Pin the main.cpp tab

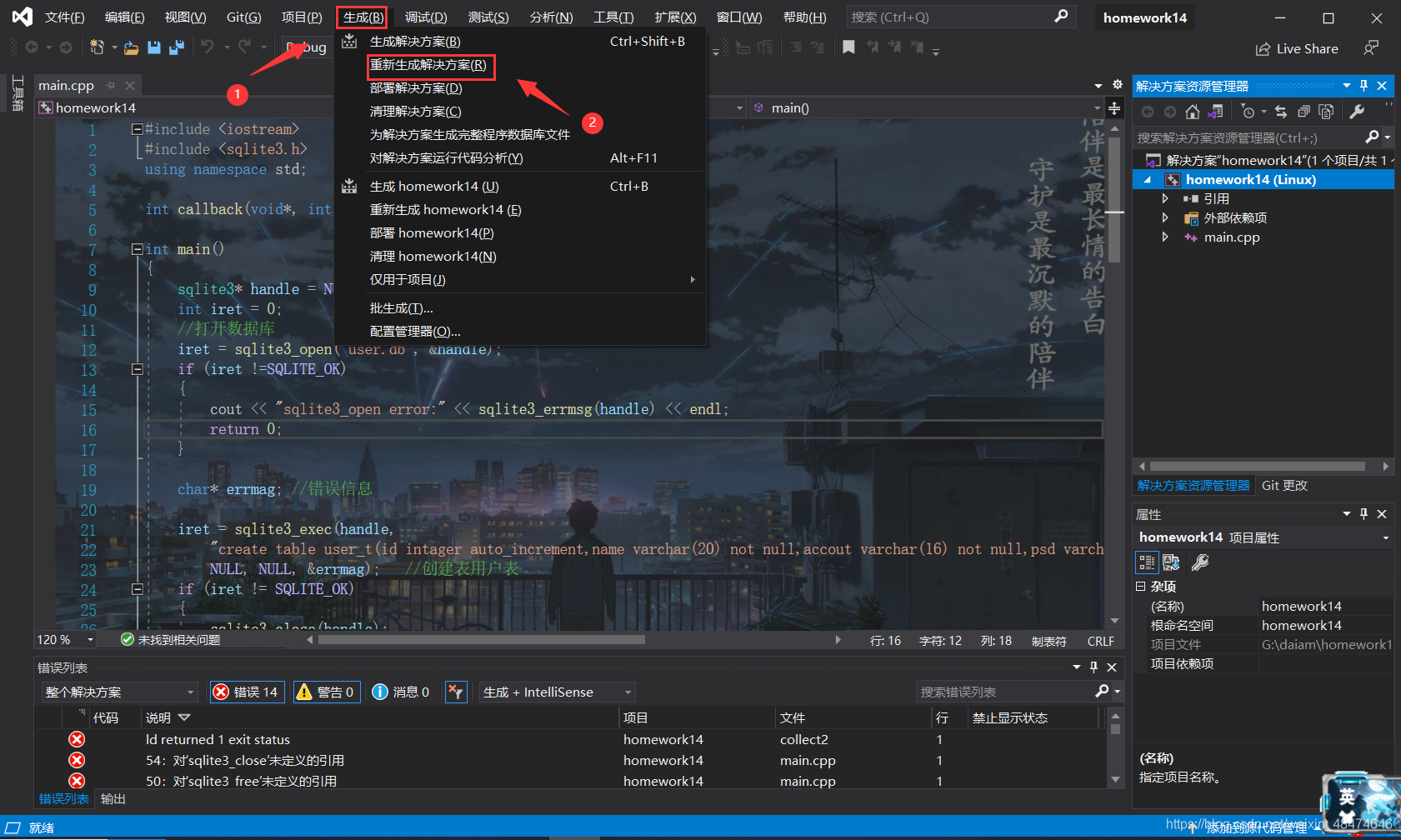pyautogui.click(x=111, y=85)
